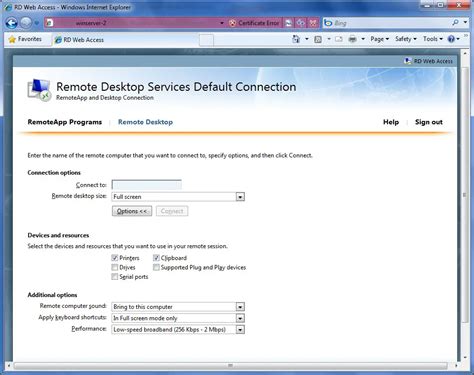Click the Options << button
The width and height of the screenshot is (474, 375).
[x=132, y=211]
